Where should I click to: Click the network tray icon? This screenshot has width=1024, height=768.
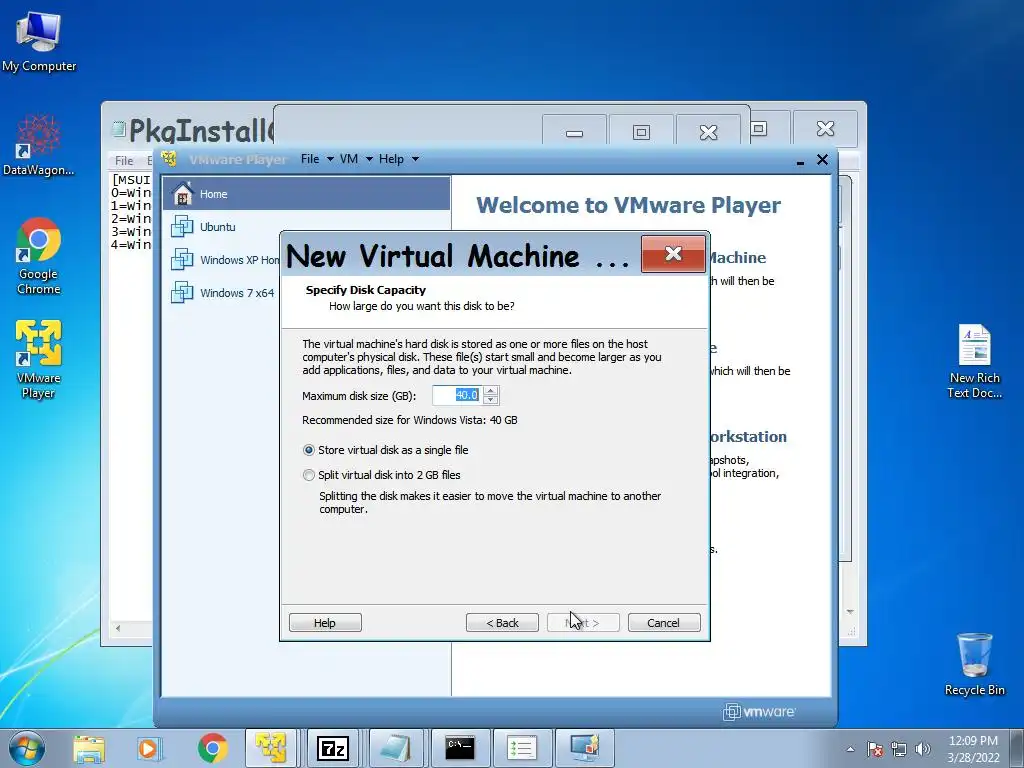coord(899,749)
